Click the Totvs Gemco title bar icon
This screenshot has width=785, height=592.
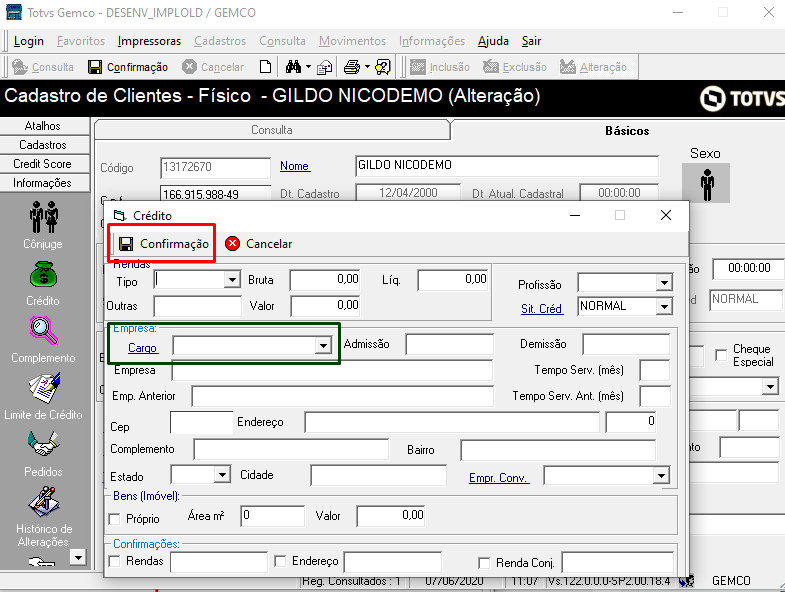coord(14,12)
